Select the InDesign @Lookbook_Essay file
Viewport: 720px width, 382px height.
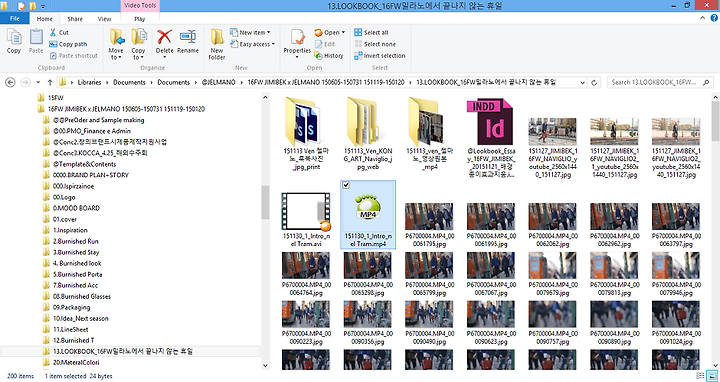[491, 138]
